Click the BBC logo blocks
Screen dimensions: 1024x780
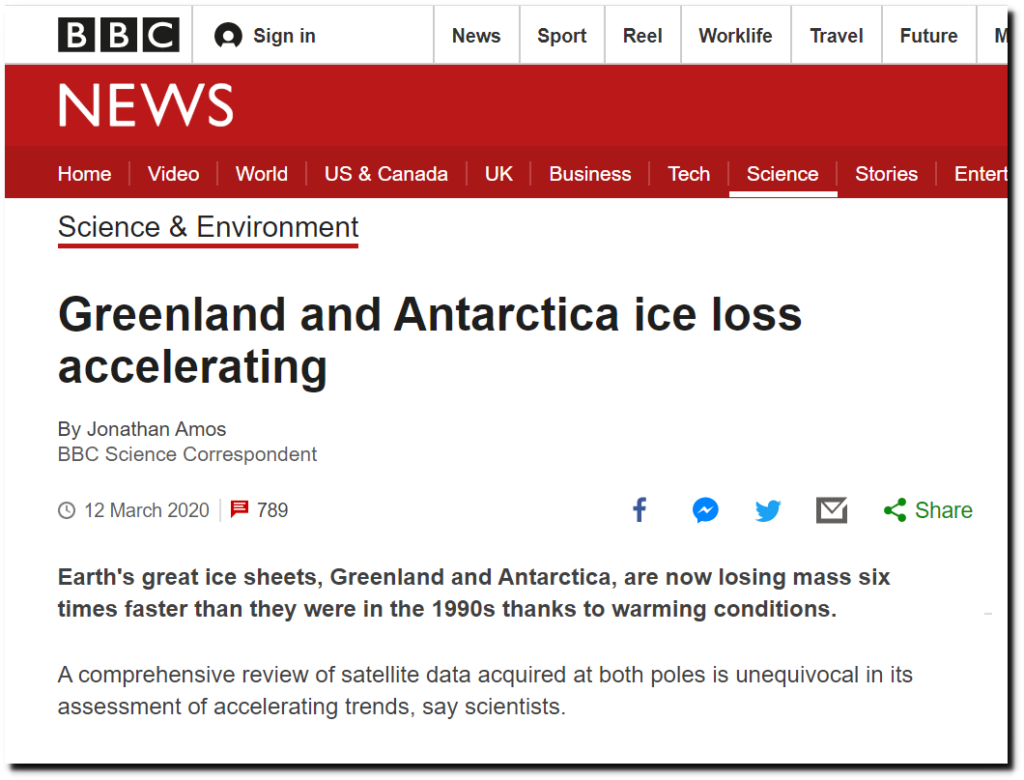click(118, 36)
